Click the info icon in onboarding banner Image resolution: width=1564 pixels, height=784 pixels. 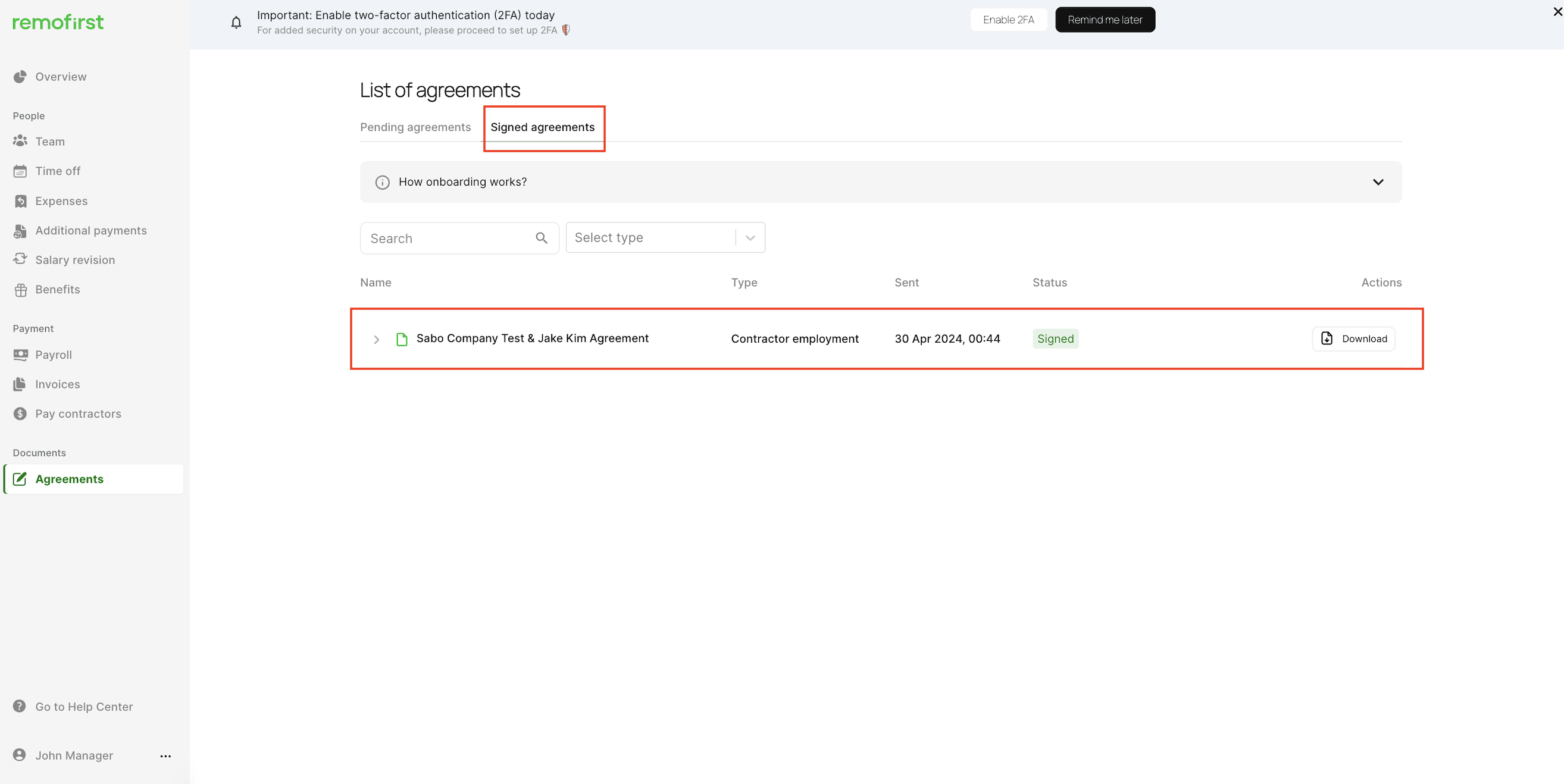tap(382, 182)
